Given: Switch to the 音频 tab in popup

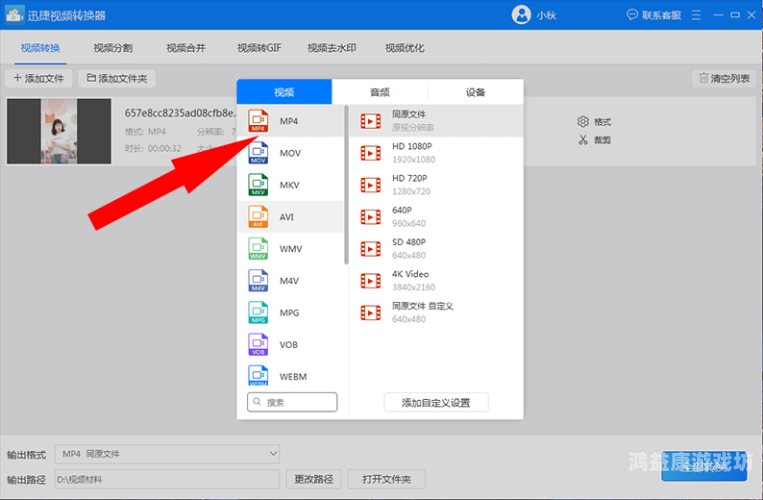Looking at the screenshot, I should point(380,92).
